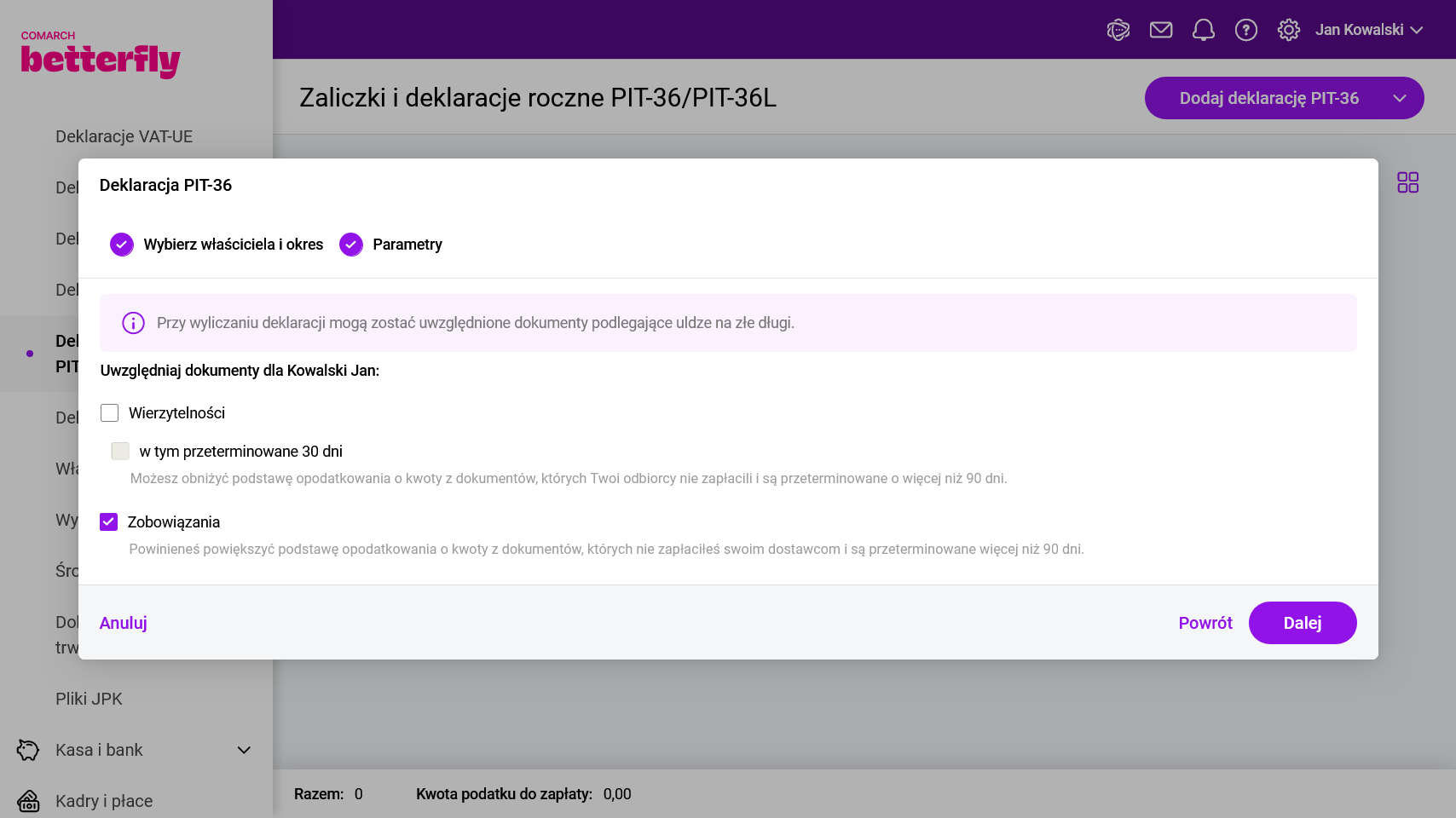Click the info icon in notice banner
The width and height of the screenshot is (1456, 818).
click(x=133, y=323)
